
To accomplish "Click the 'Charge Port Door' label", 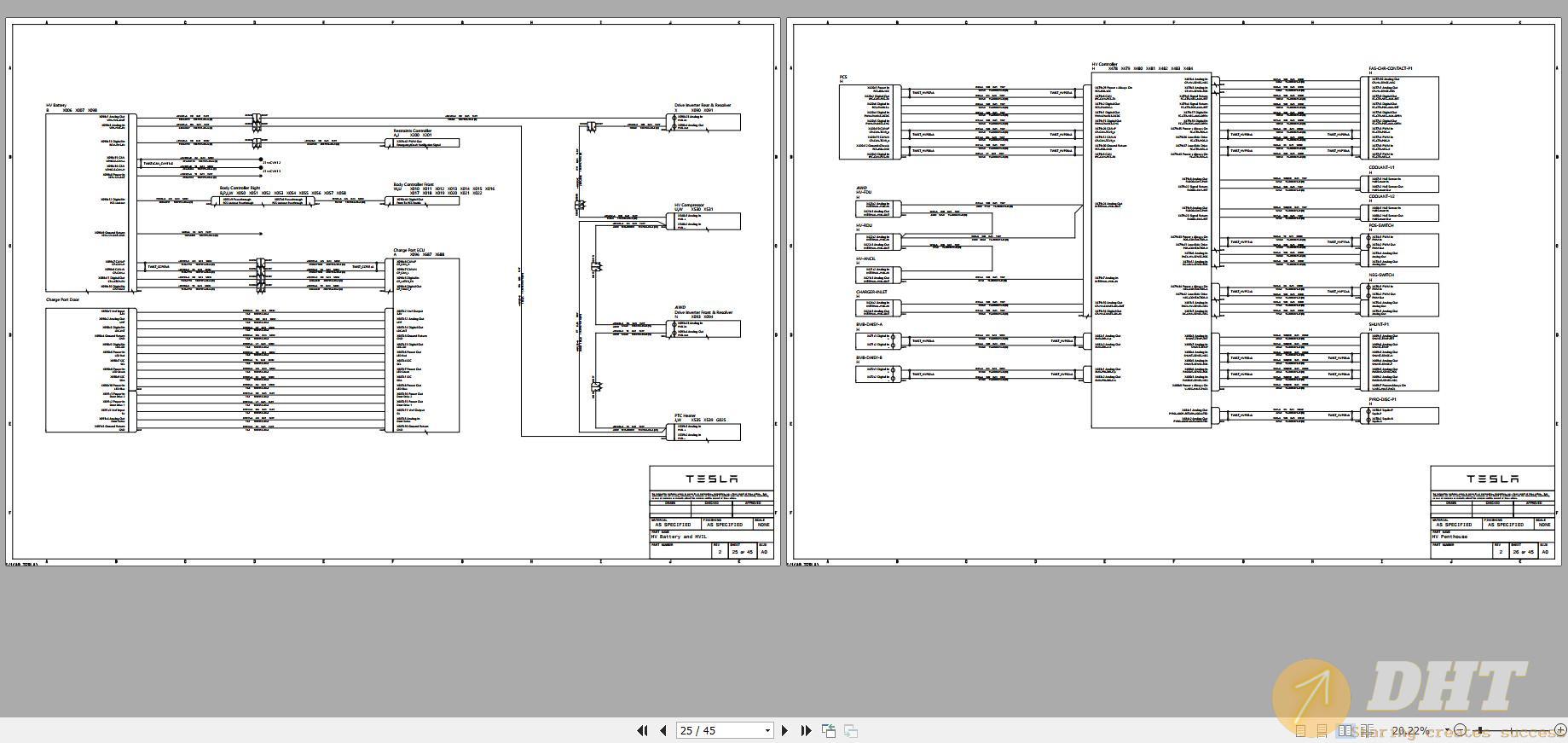I will (62, 300).
